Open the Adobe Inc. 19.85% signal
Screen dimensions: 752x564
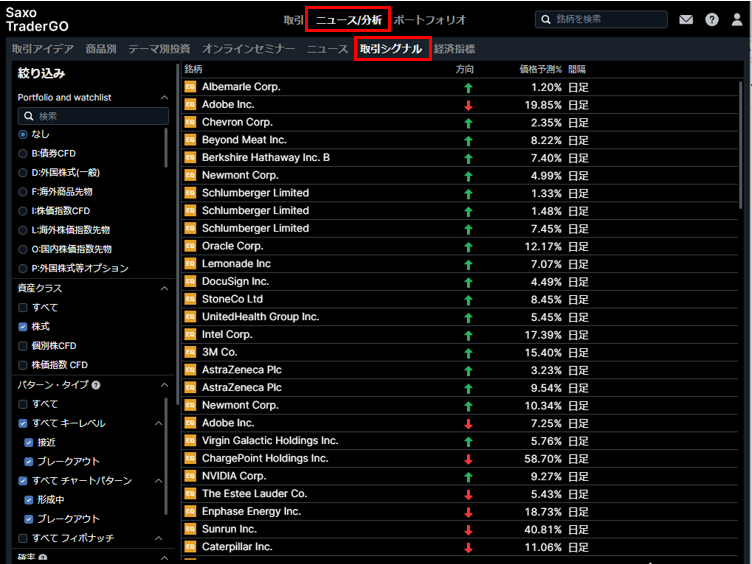point(460,105)
